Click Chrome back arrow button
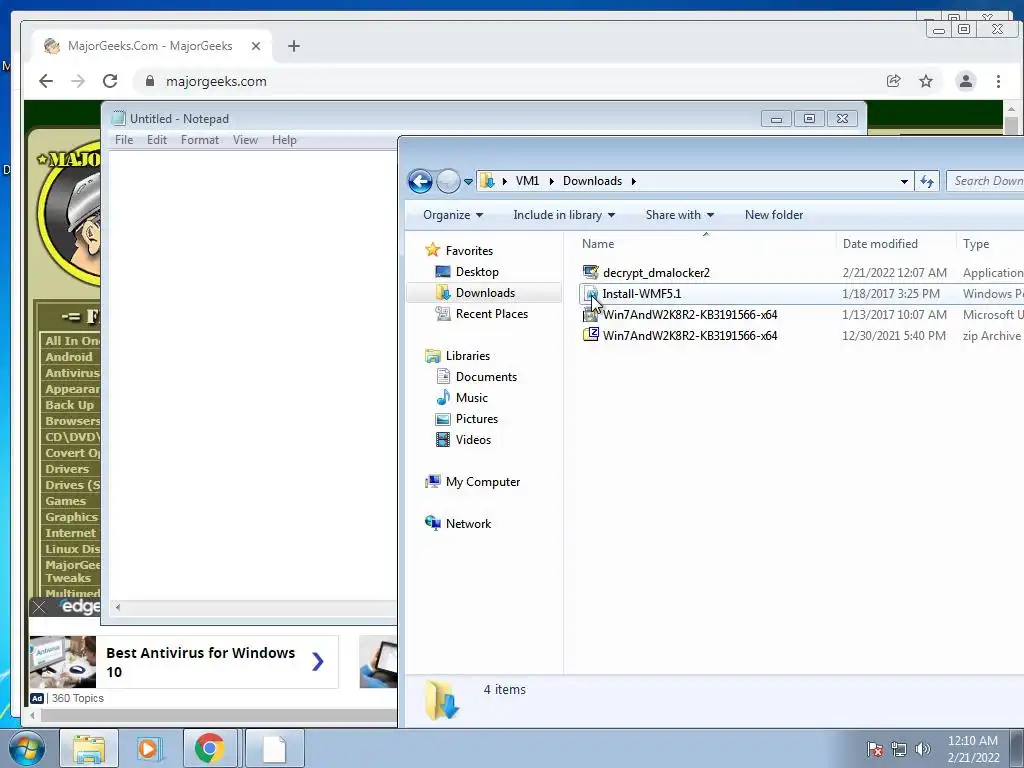 click(45, 81)
